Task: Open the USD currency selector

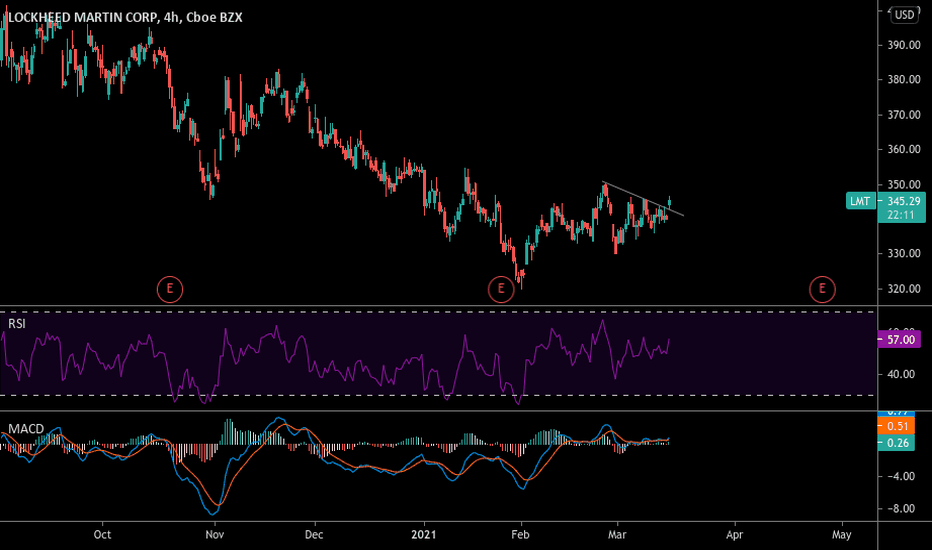Action: point(905,15)
